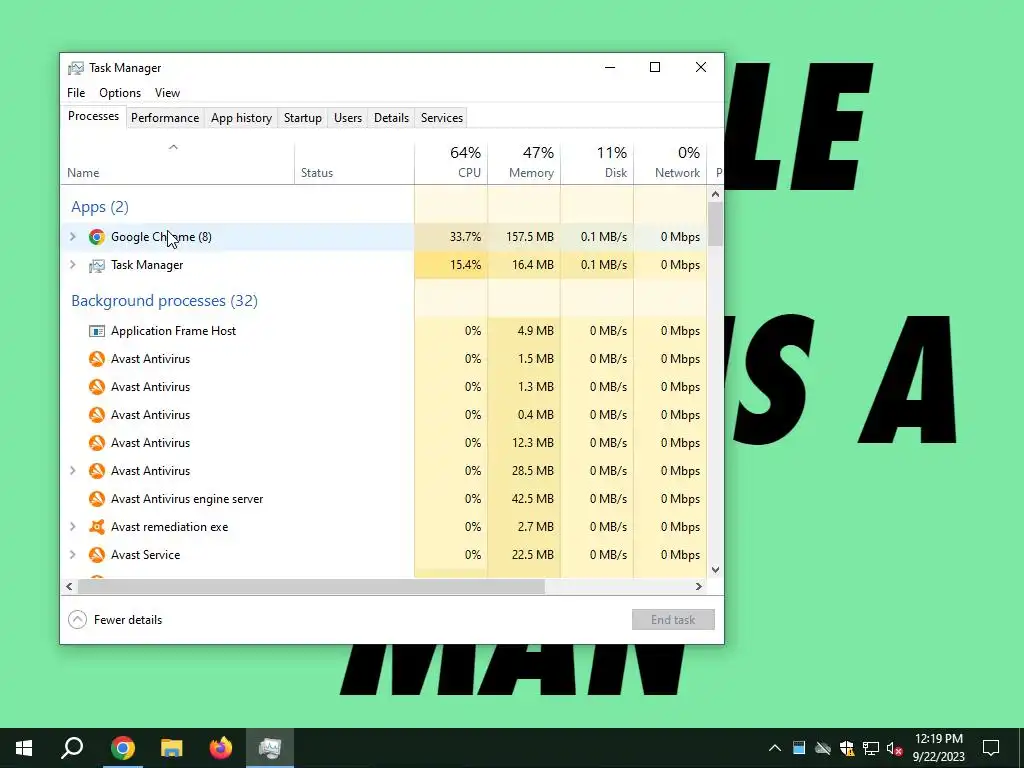Launch Firefox from the taskbar

(221, 748)
